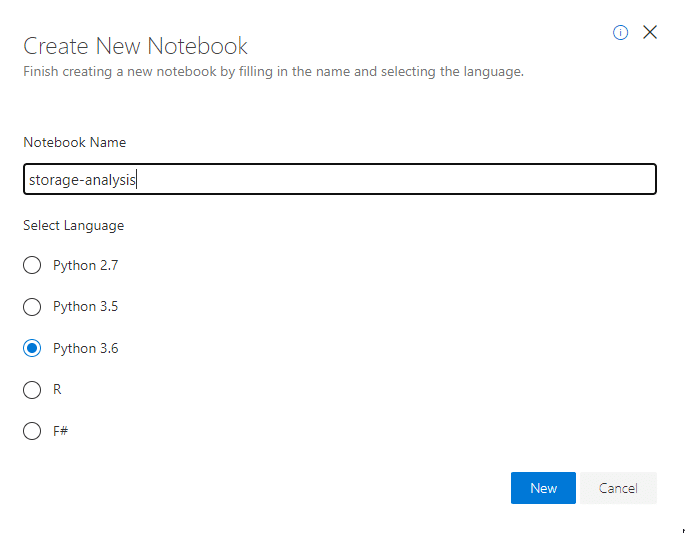Image resolution: width=685 pixels, height=533 pixels.
Task: Click the "Finish creating a new notebook" subtitle
Action: pos(273,72)
